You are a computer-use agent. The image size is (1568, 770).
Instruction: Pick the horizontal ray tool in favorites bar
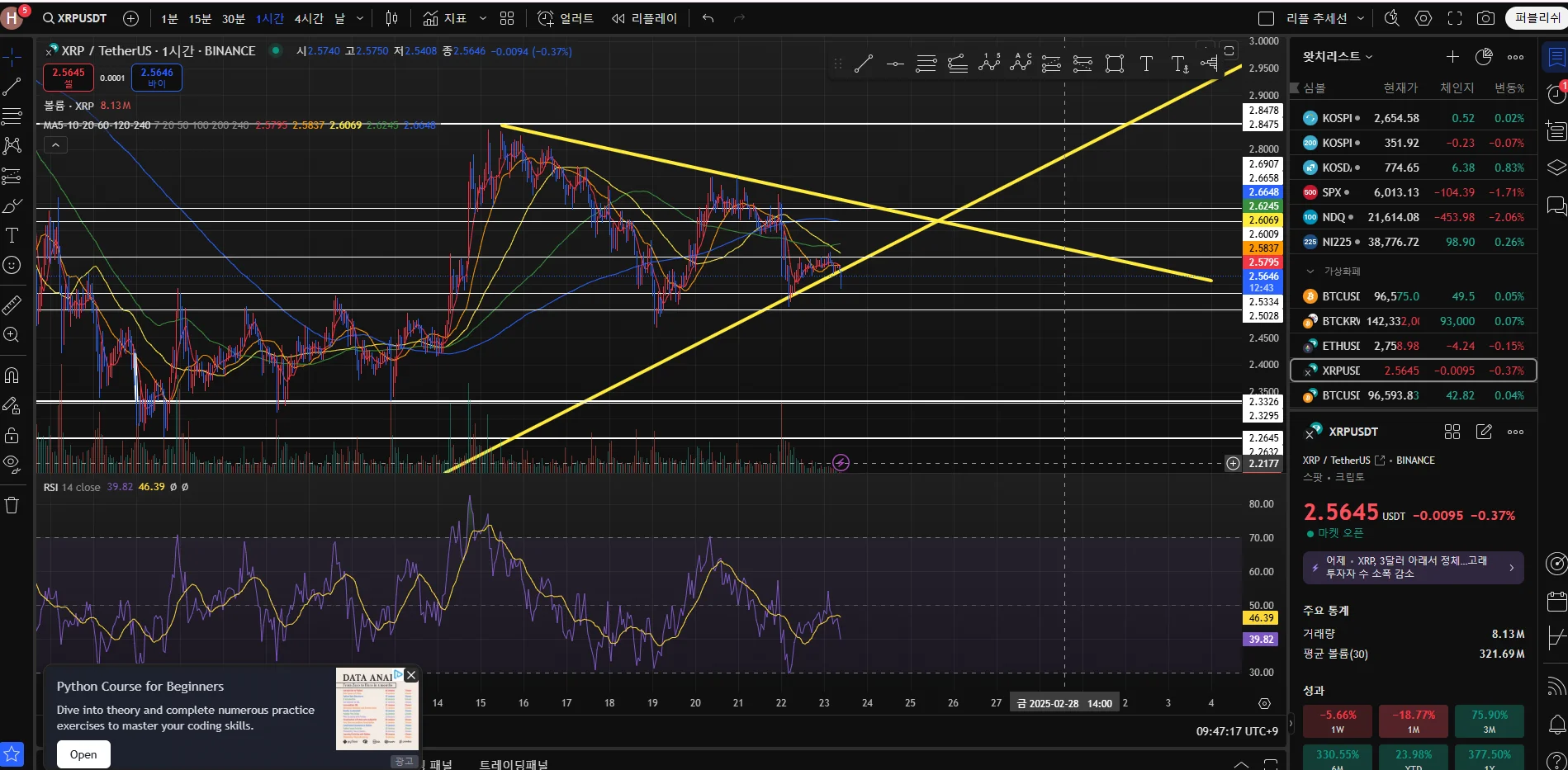pyautogui.click(x=895, y=64)
